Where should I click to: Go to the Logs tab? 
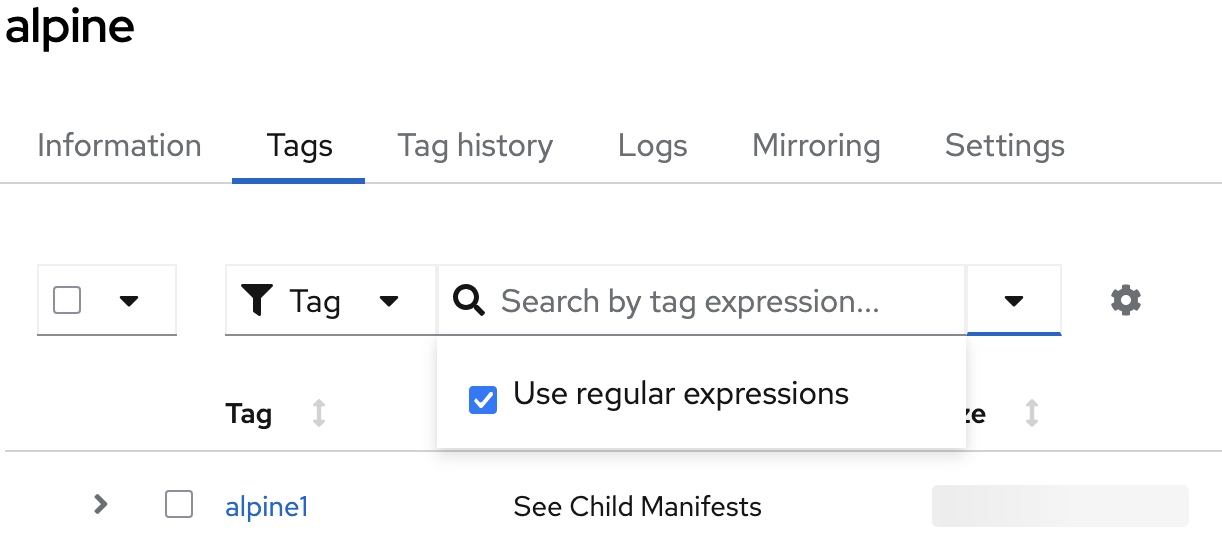coord(652,146)
